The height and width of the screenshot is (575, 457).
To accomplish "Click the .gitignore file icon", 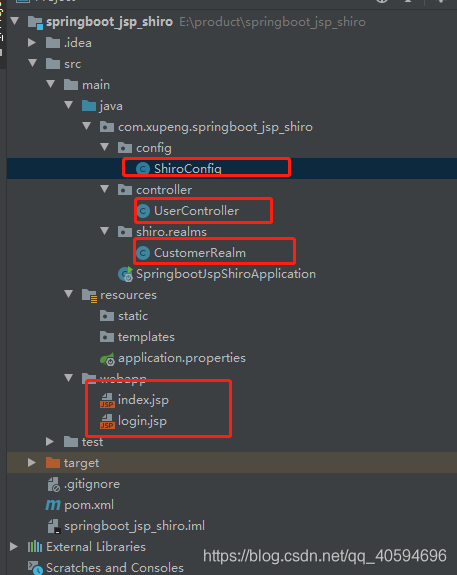I will tap(54, 484).
